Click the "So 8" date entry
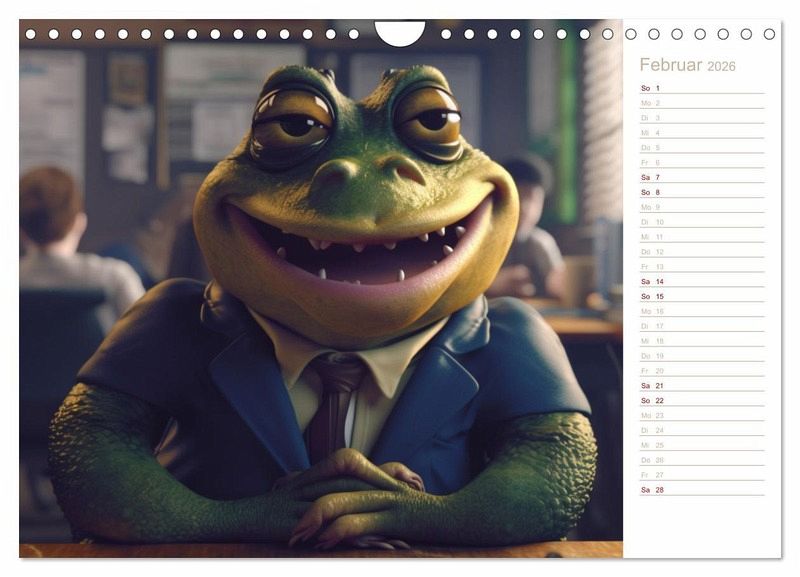800x577 pixels. click(700, 192)
